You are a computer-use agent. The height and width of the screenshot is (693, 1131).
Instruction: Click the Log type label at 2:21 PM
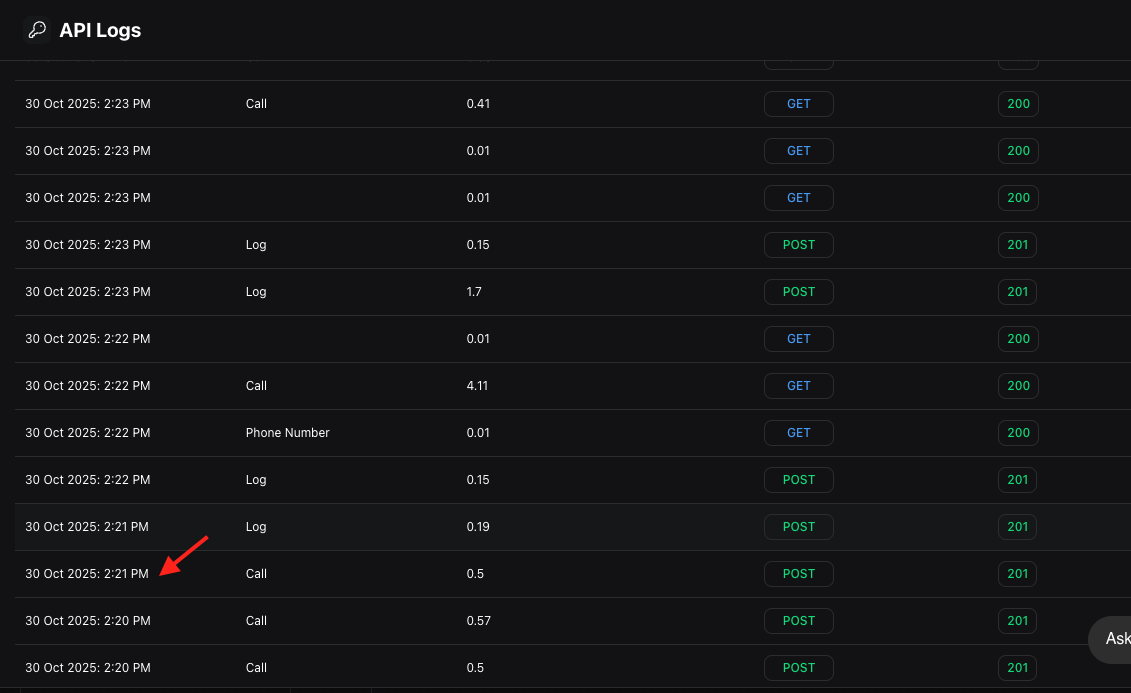pos(256,527)
